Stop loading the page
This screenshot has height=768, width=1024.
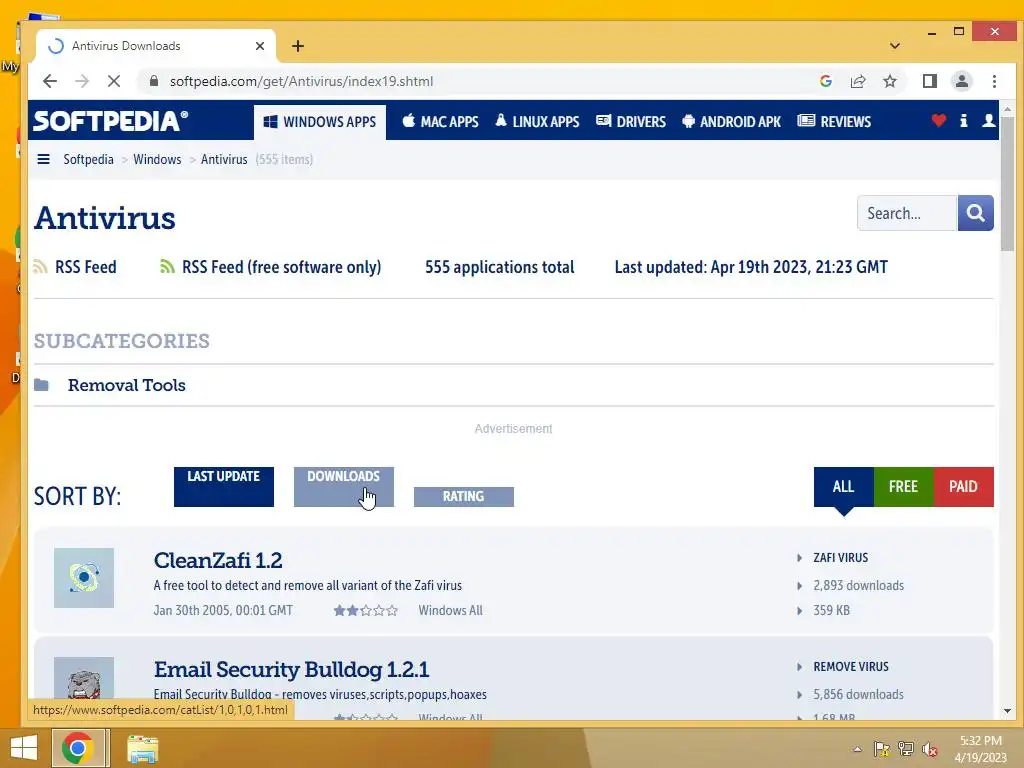[x=114, y=81]
